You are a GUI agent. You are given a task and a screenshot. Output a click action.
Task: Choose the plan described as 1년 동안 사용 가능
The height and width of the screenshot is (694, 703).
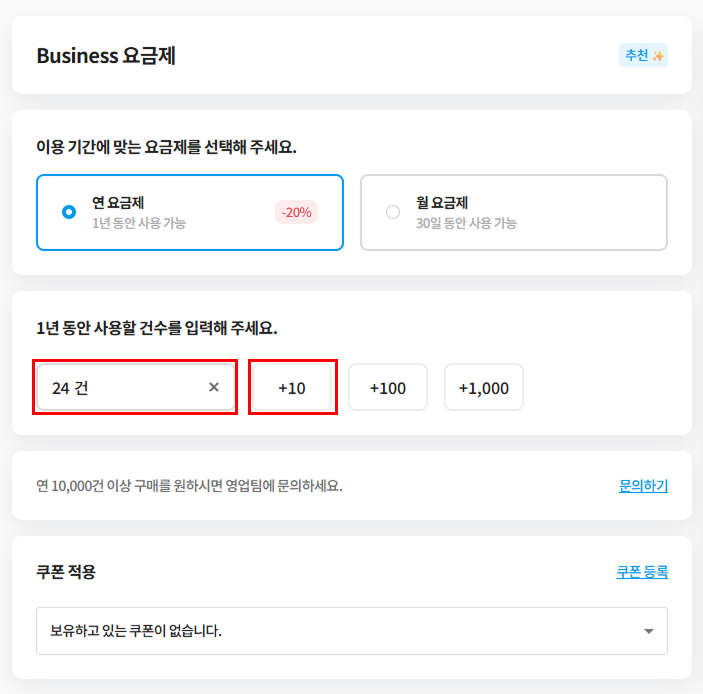pos(139,223)
